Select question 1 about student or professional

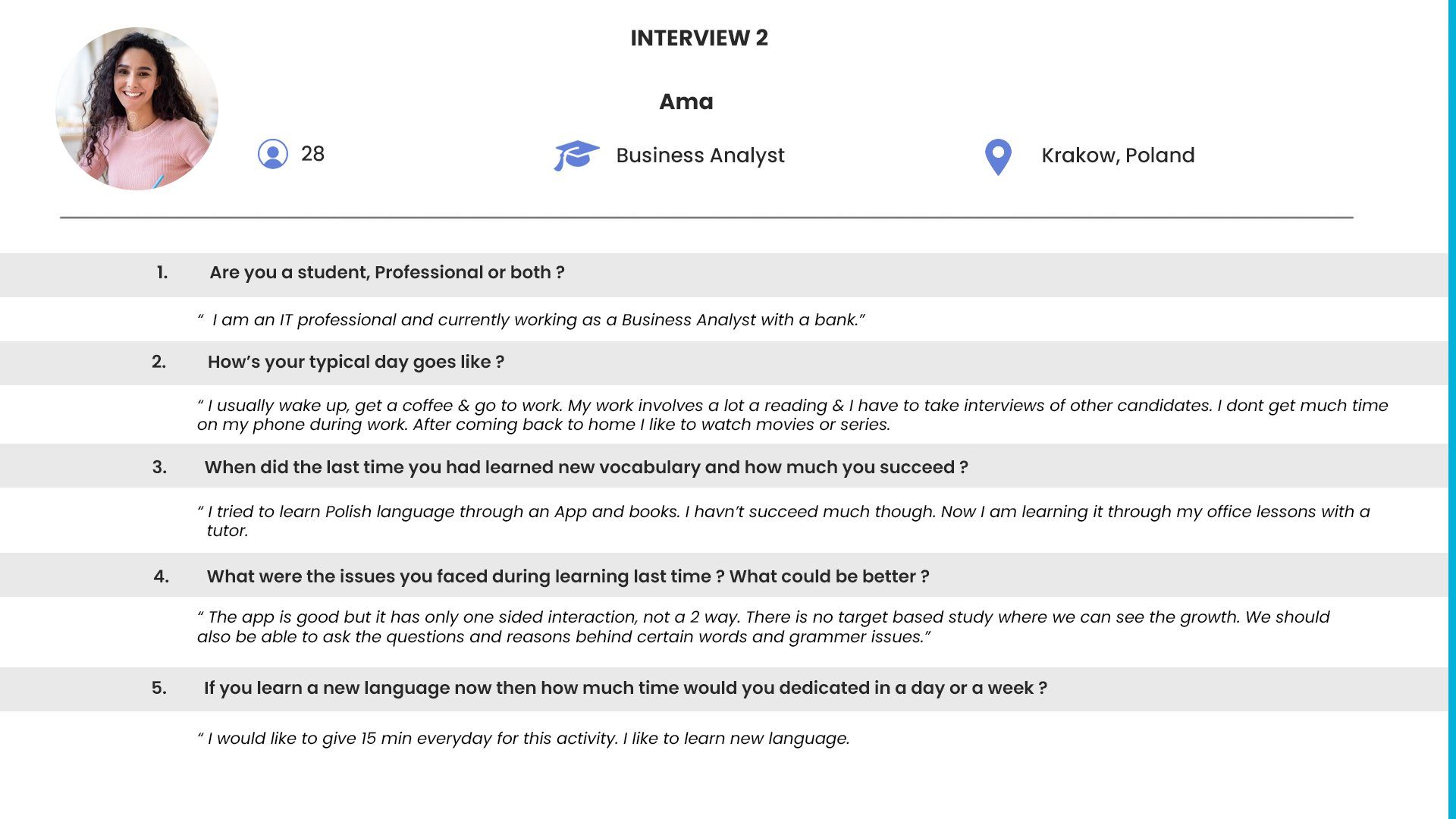[724, 275]
